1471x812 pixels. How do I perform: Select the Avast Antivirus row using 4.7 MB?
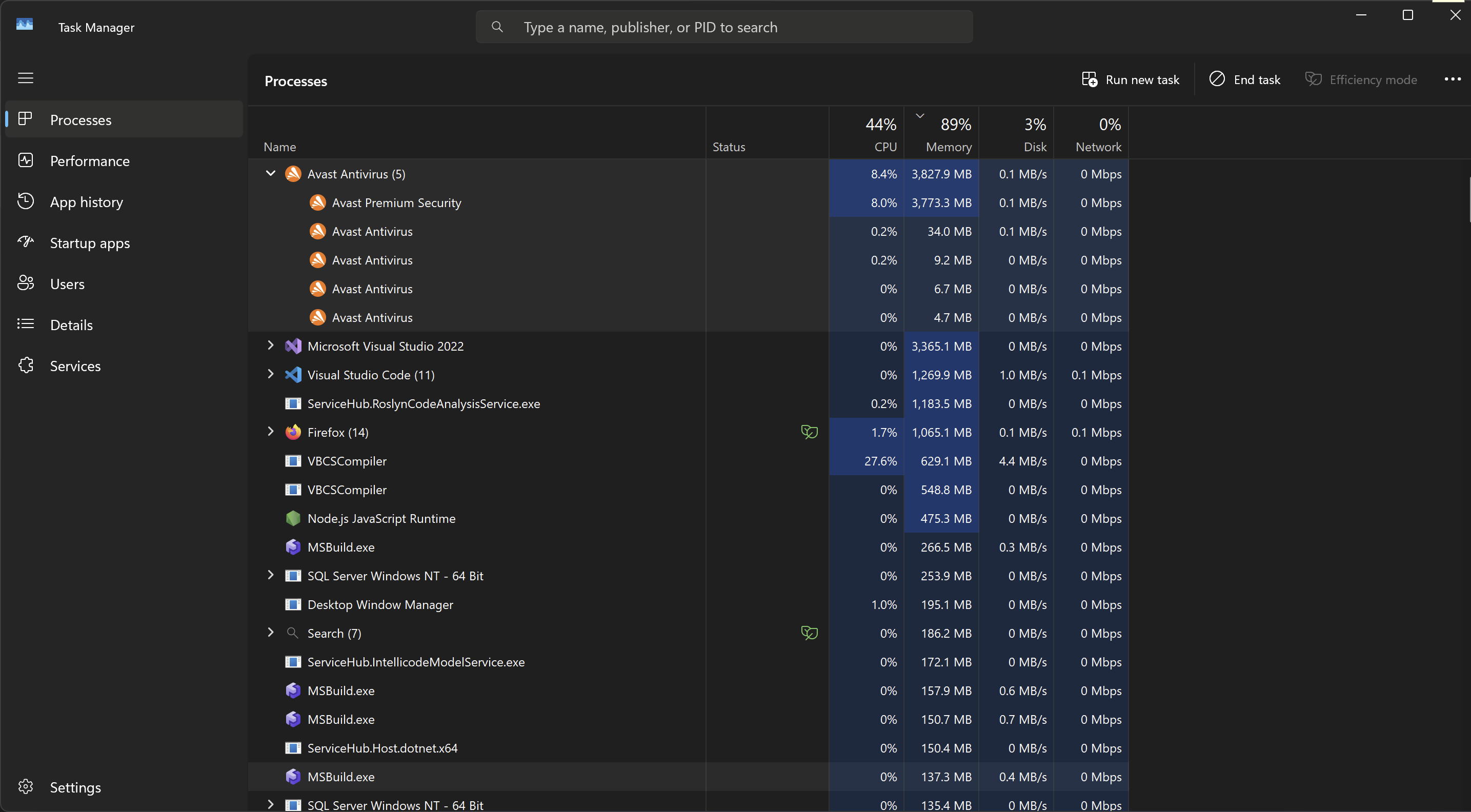coord(688,317)
